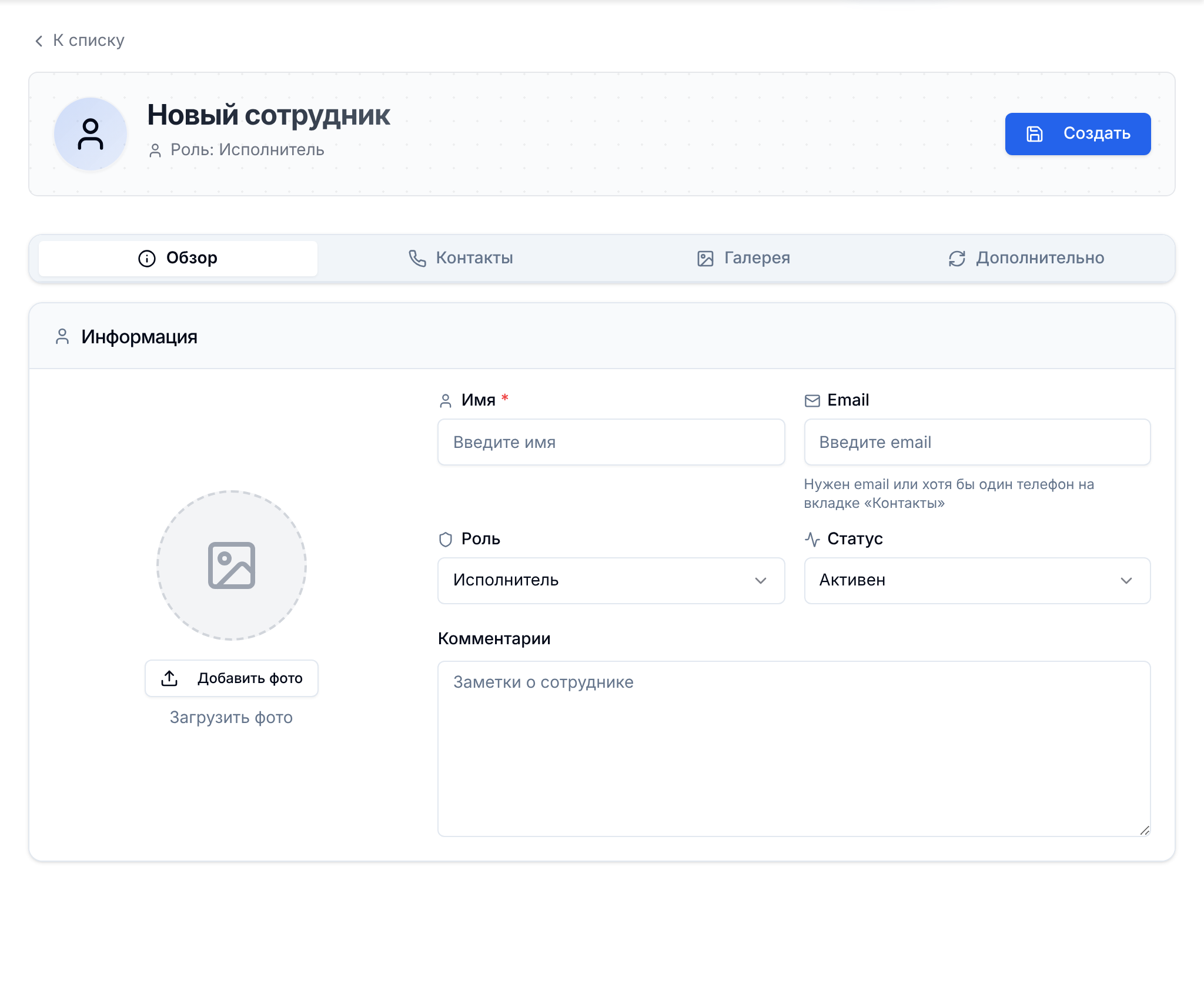Focus the Введите имя input field

click(611, 442)
